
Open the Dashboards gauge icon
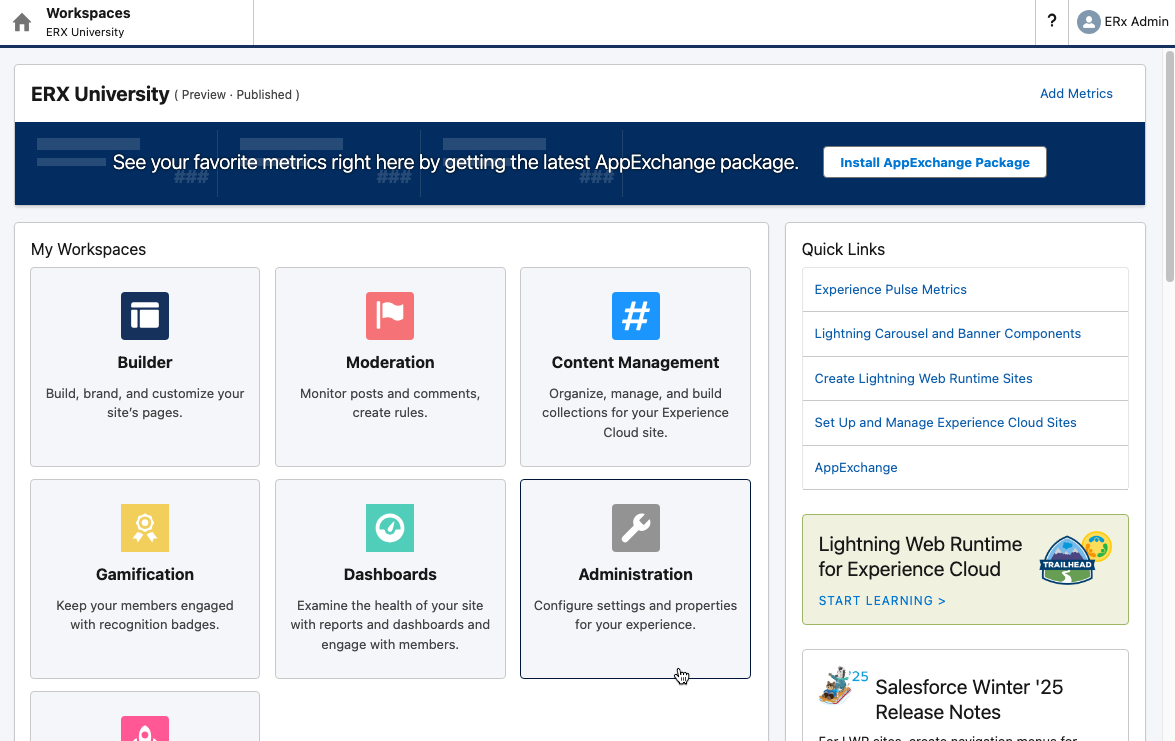(x=390, y=528)
